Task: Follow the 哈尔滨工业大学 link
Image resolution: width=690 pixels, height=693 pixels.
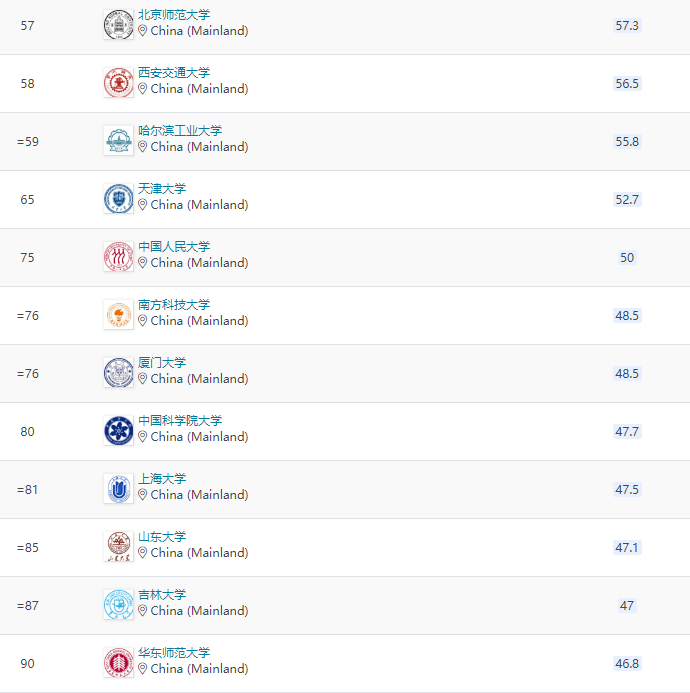Action: click(x=180, y=130)
